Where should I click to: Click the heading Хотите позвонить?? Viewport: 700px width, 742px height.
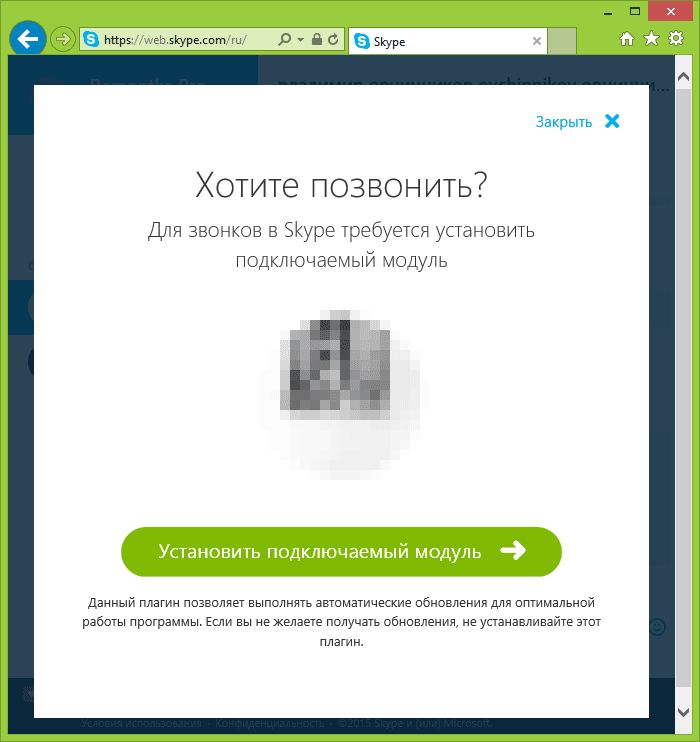coord(341,185)
